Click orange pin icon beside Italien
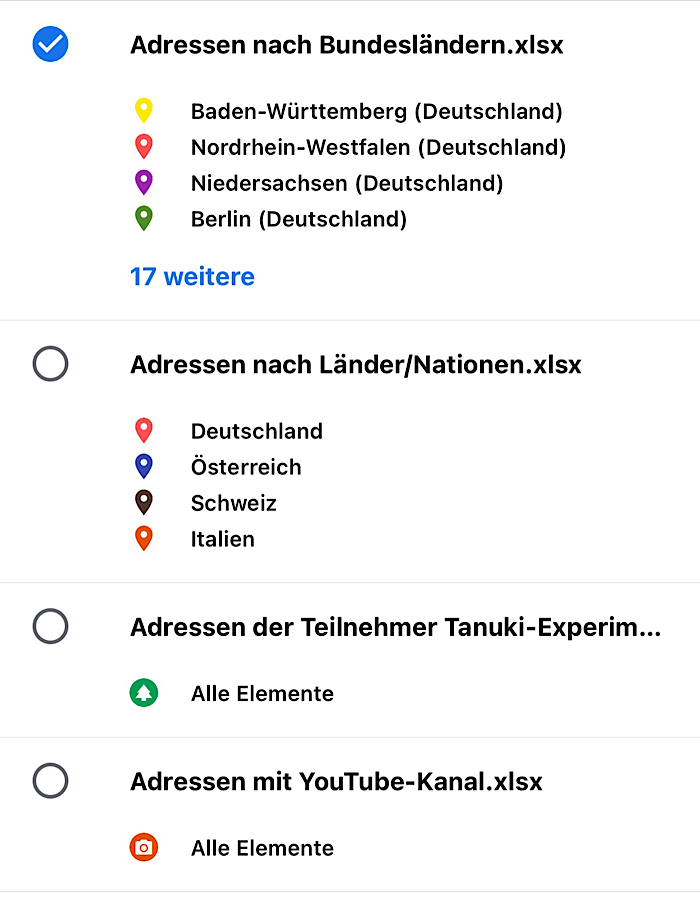Screen dimensions: 700x900 (144, 539)
